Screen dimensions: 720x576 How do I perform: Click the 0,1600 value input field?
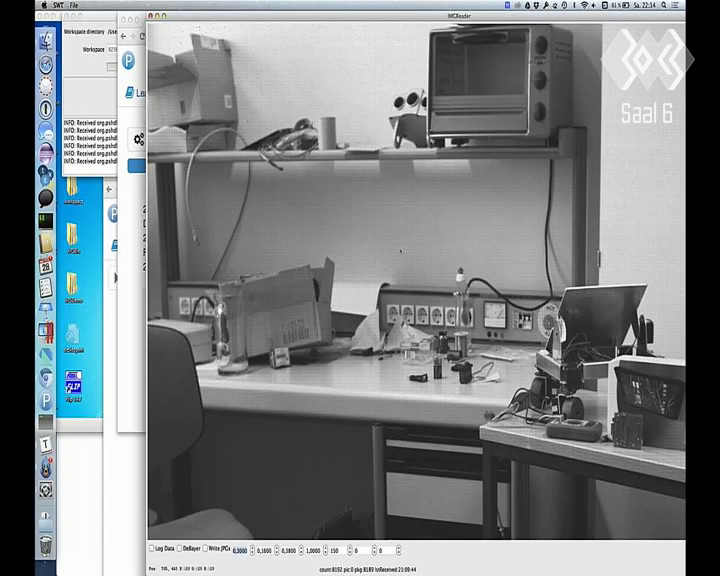tap(264, 550)
